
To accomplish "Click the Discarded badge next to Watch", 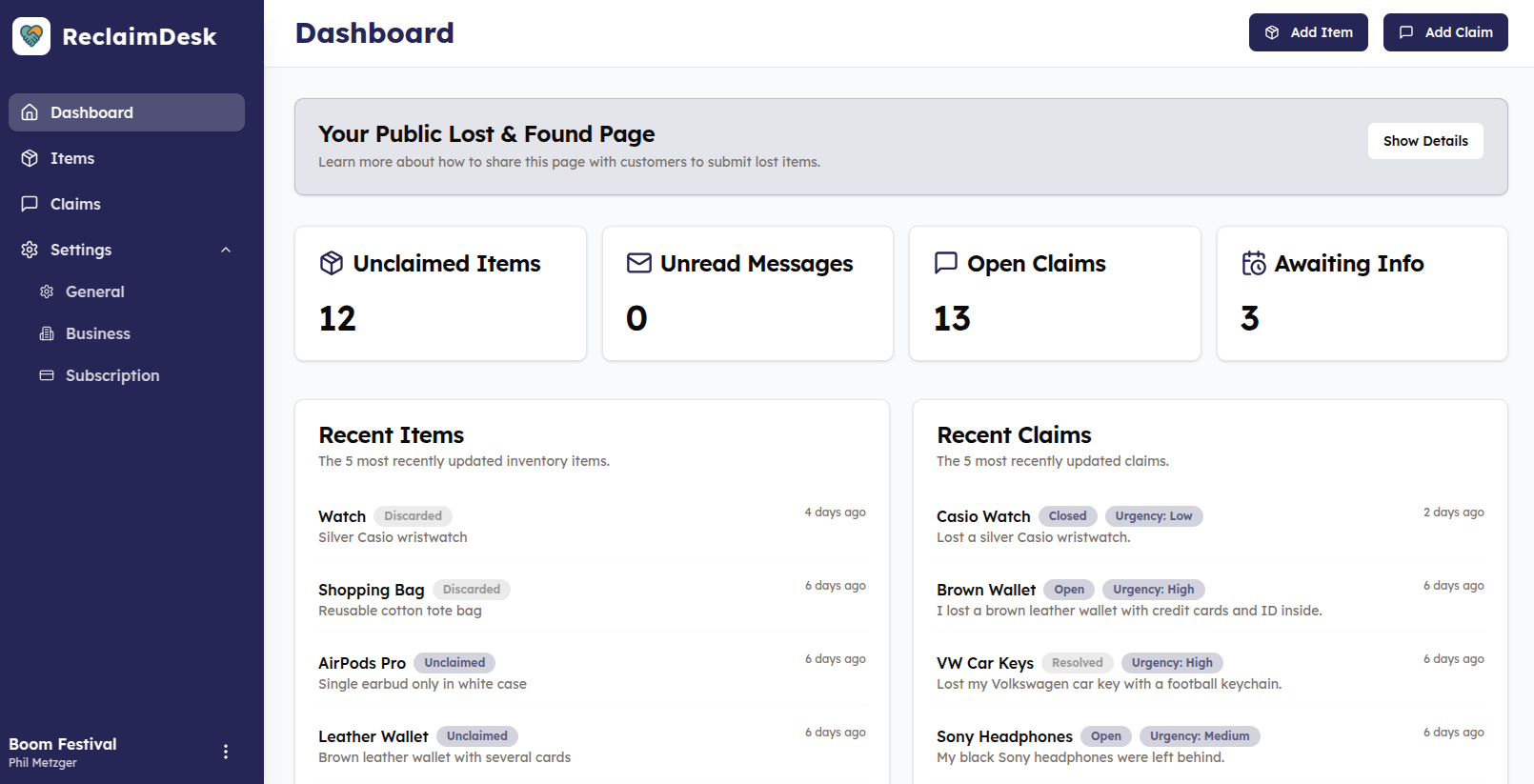I will [413, 516].
